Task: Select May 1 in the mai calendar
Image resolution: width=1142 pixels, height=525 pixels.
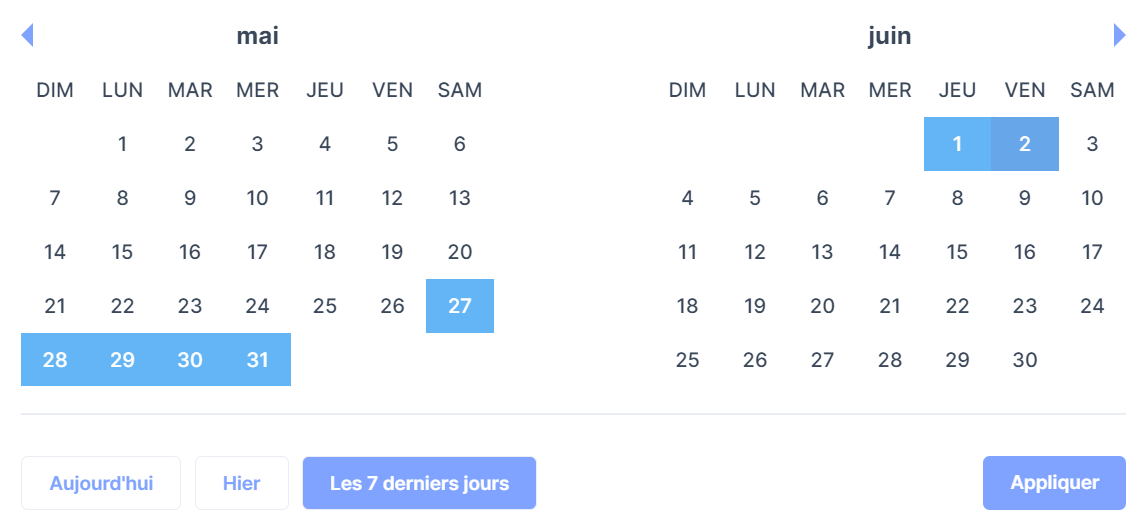Action: [x=122, y=144]
